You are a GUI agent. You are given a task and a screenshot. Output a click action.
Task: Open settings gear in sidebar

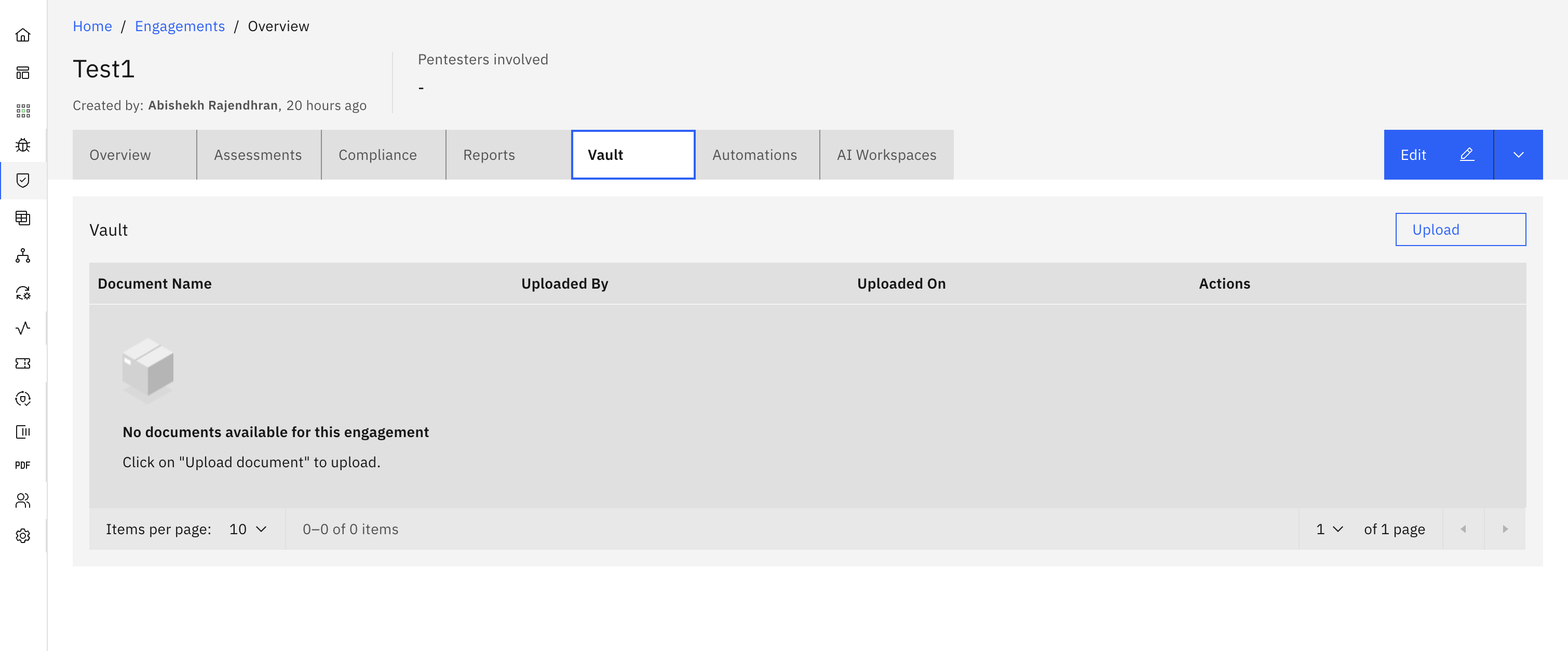pyautogui.click(x=23, y=536)
